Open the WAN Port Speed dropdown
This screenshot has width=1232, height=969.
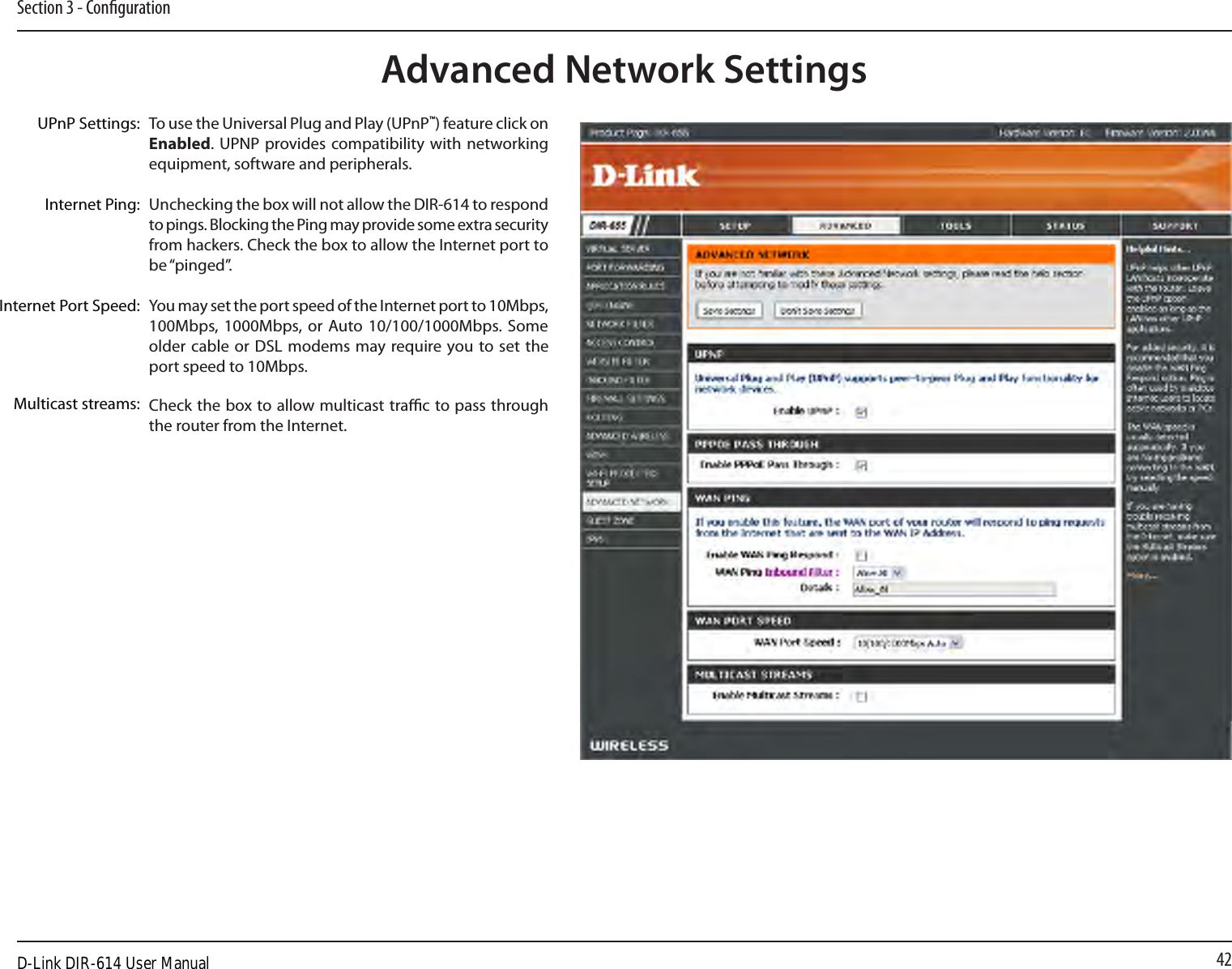tap(909, 643)
